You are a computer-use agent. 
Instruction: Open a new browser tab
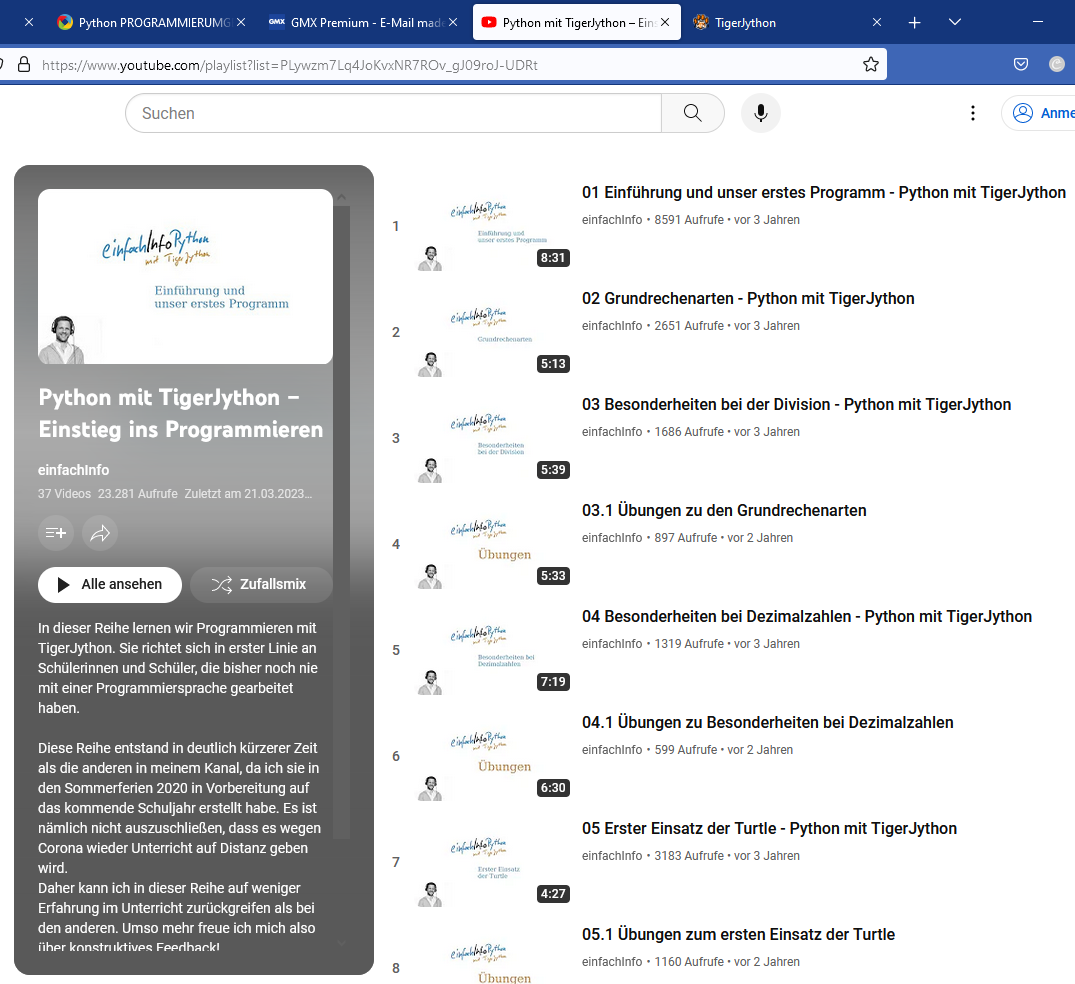click(915, 23)
